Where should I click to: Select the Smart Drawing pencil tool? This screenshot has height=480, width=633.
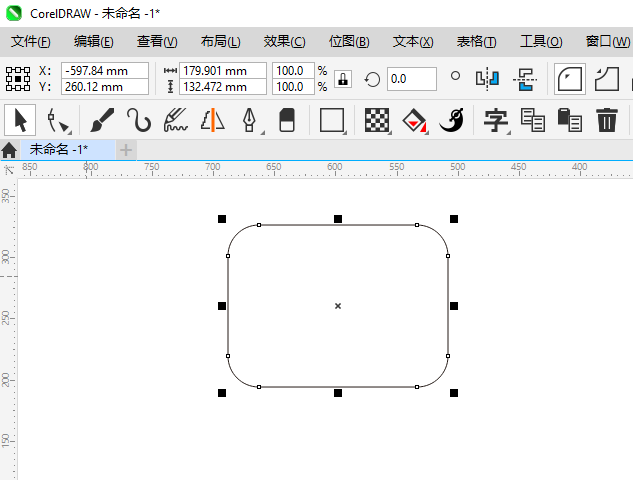coord(176,120)
